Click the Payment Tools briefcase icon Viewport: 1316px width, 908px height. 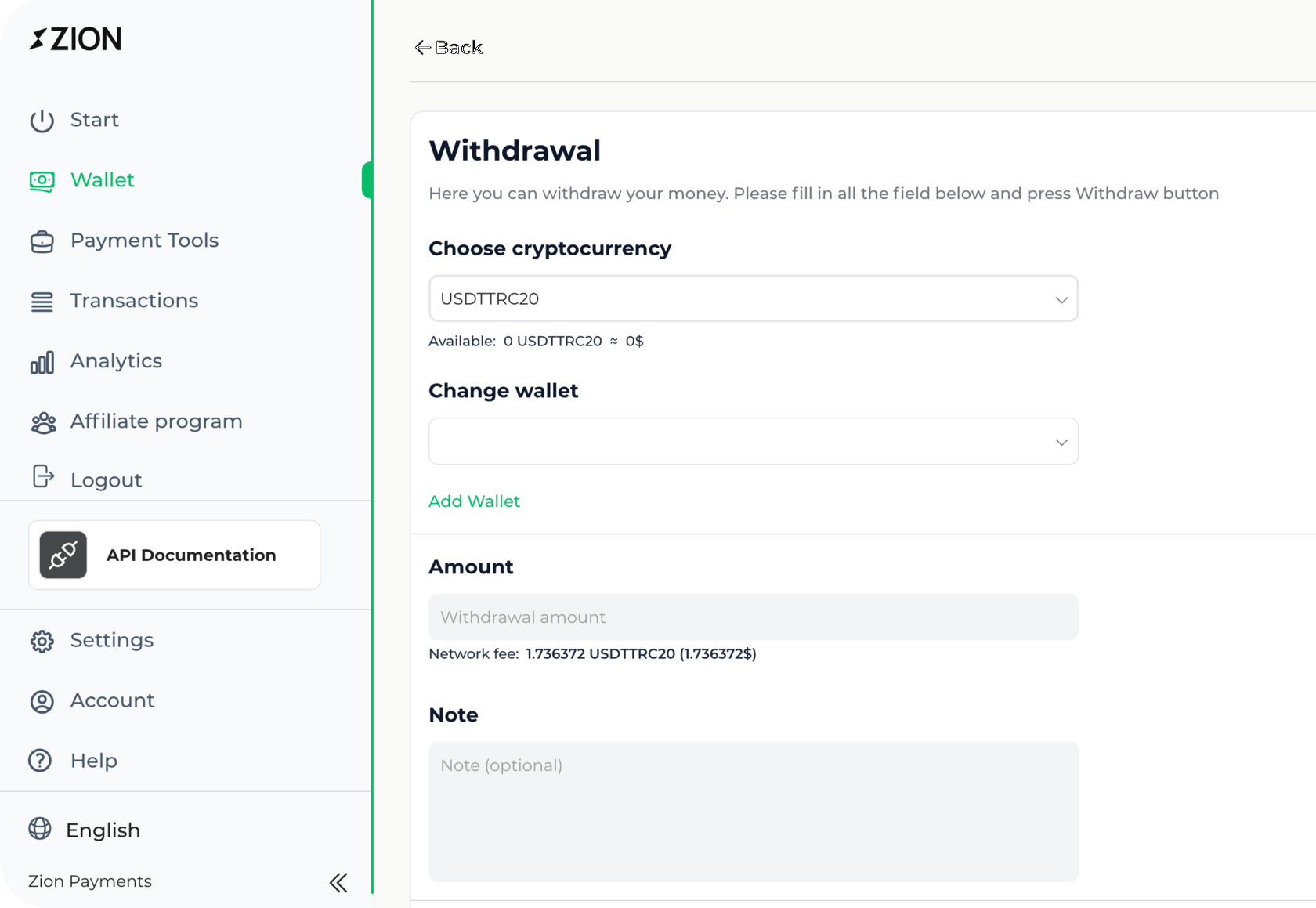pos(42,241)
